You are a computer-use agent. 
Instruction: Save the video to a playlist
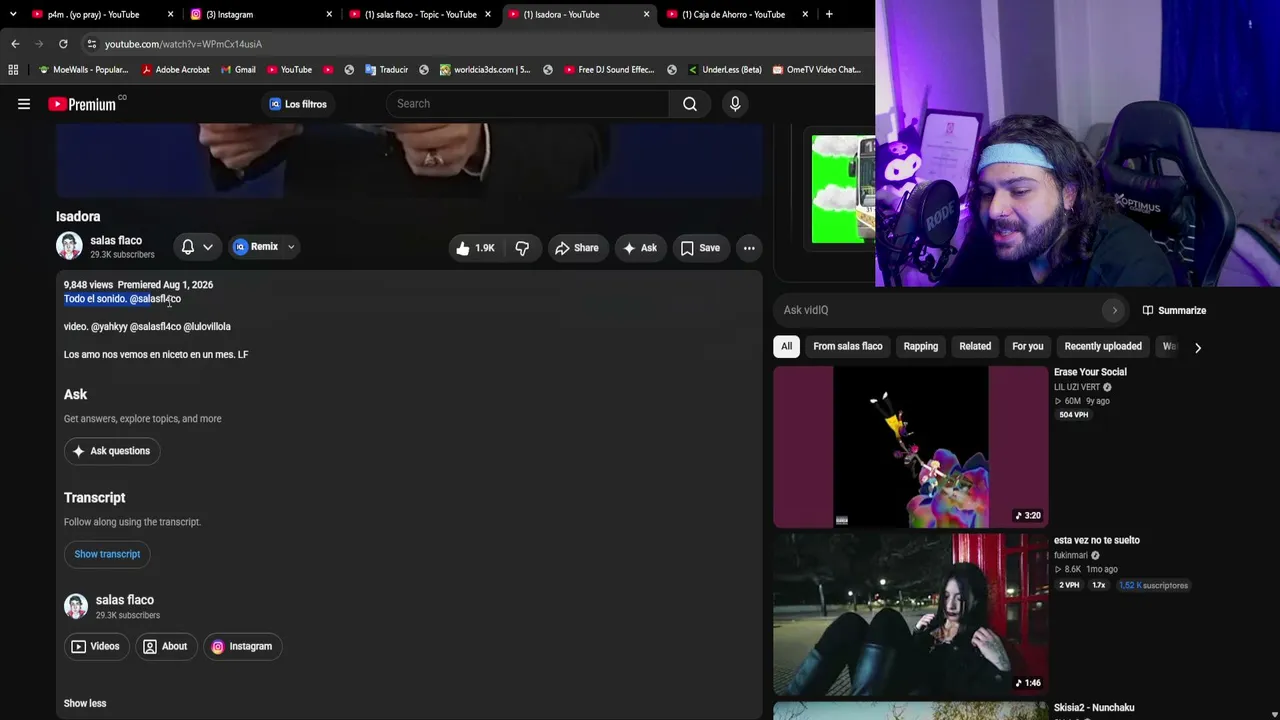click(x=700, y=248)
